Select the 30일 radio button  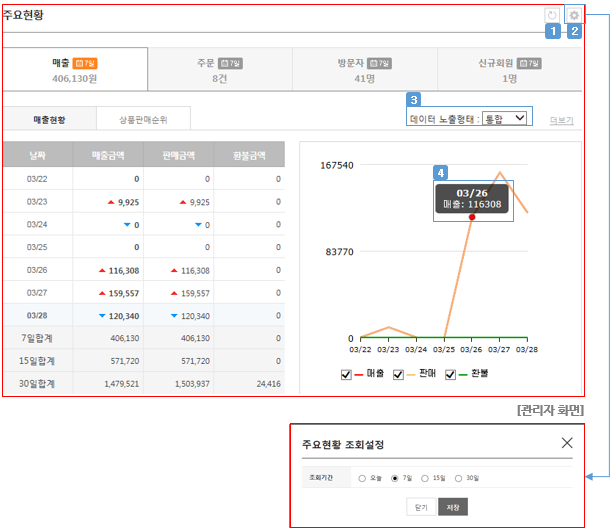coord(458,478)
